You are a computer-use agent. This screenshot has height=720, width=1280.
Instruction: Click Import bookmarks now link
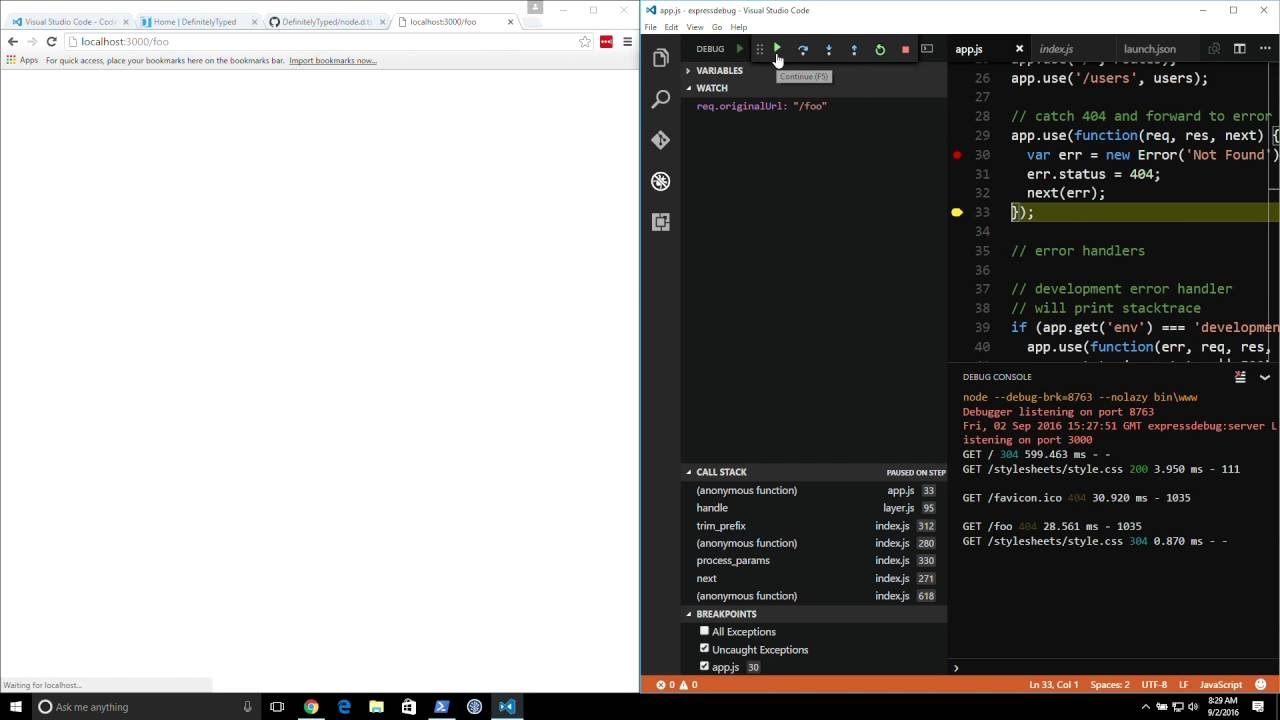click(333, 61)
